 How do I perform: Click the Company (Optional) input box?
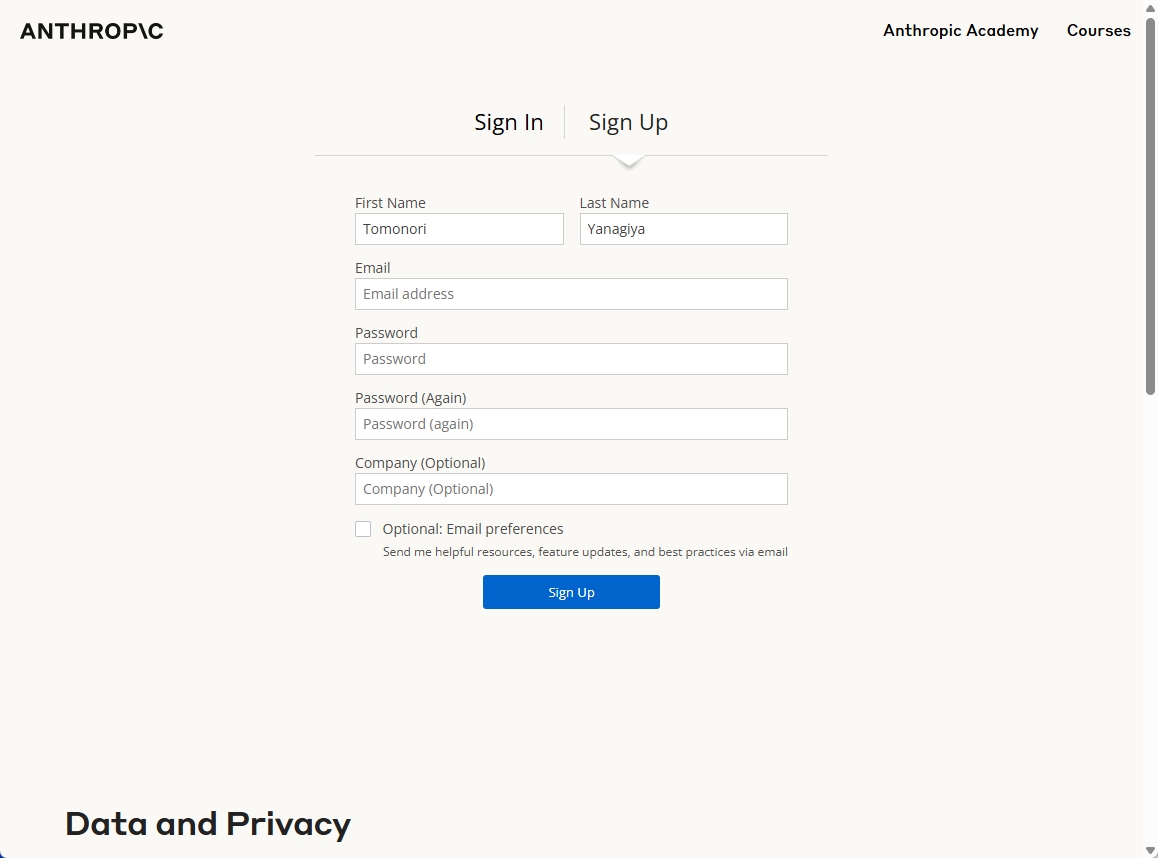point(571,489)
